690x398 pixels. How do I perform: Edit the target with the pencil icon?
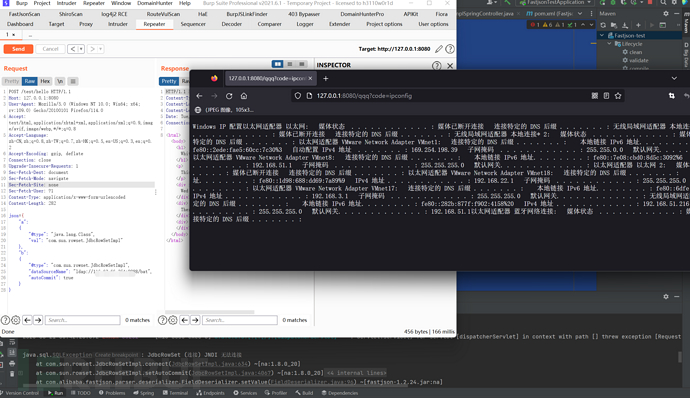coord(439,49)
